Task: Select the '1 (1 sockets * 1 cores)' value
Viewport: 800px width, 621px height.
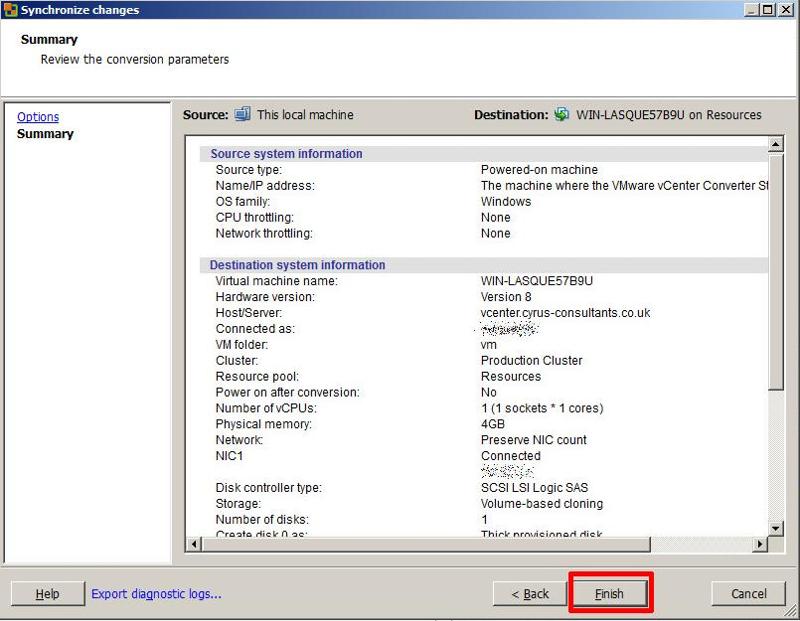Action: click(542, 408)
